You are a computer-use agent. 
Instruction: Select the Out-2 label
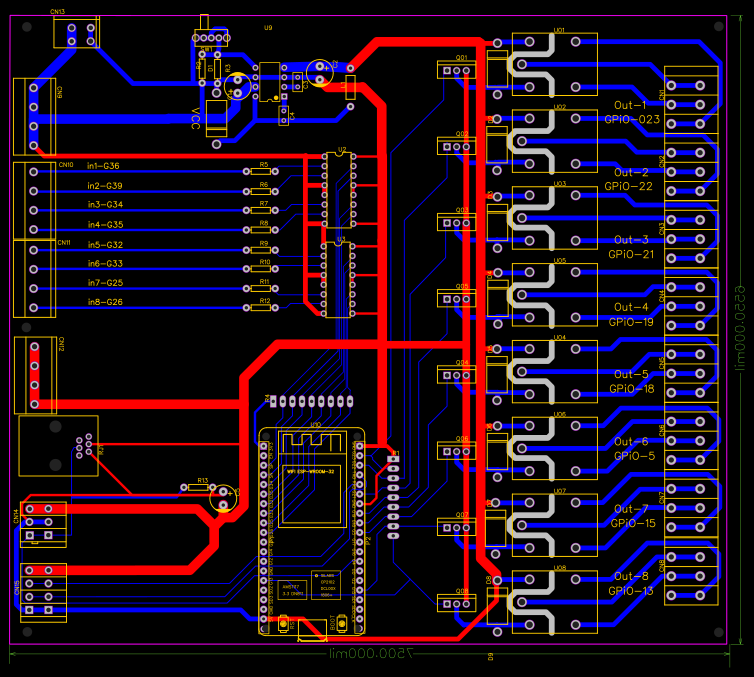click(631, 172)
